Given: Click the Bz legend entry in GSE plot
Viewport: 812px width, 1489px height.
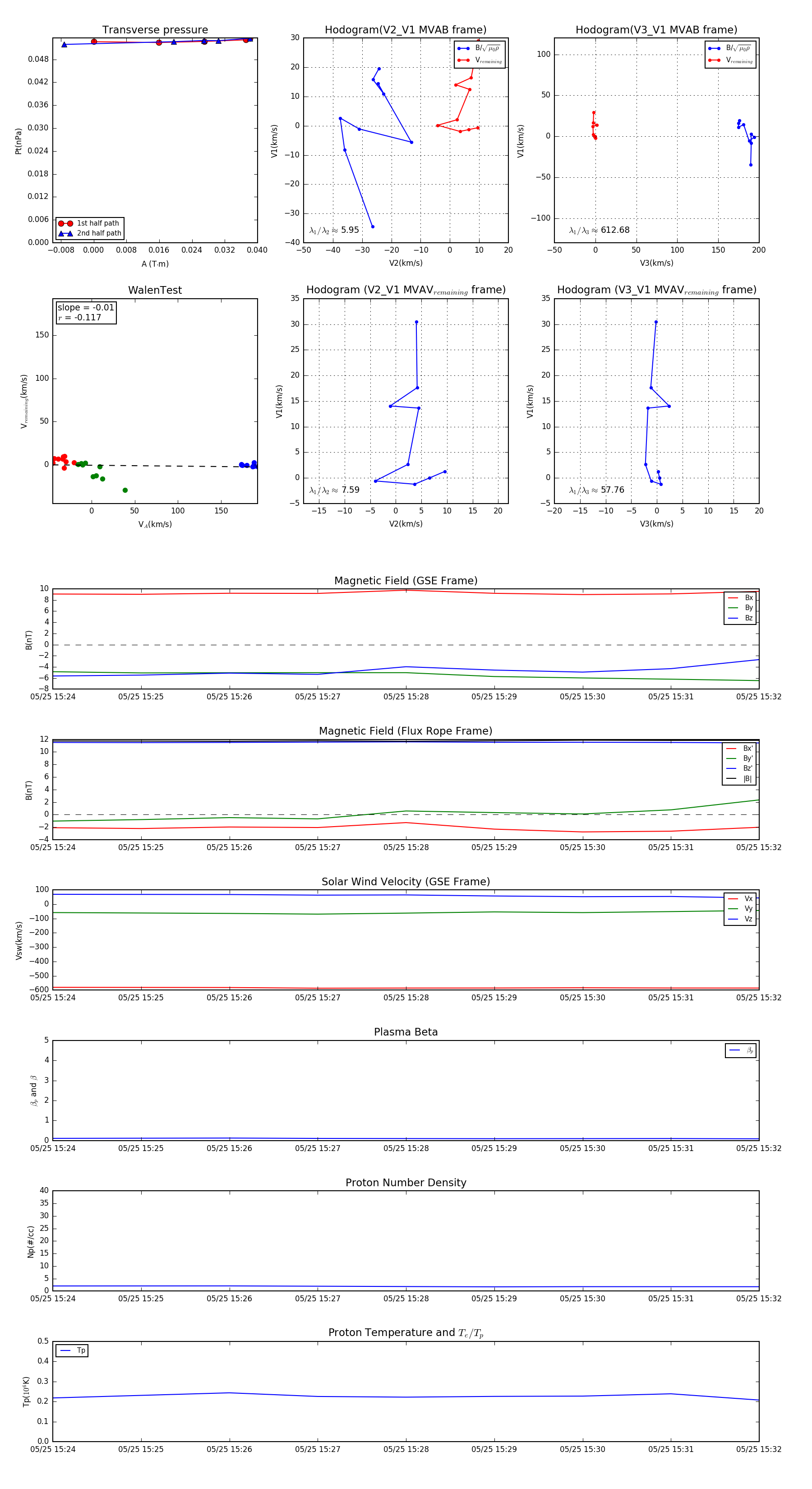Looking at the screenshot, I should pos(740,618).
